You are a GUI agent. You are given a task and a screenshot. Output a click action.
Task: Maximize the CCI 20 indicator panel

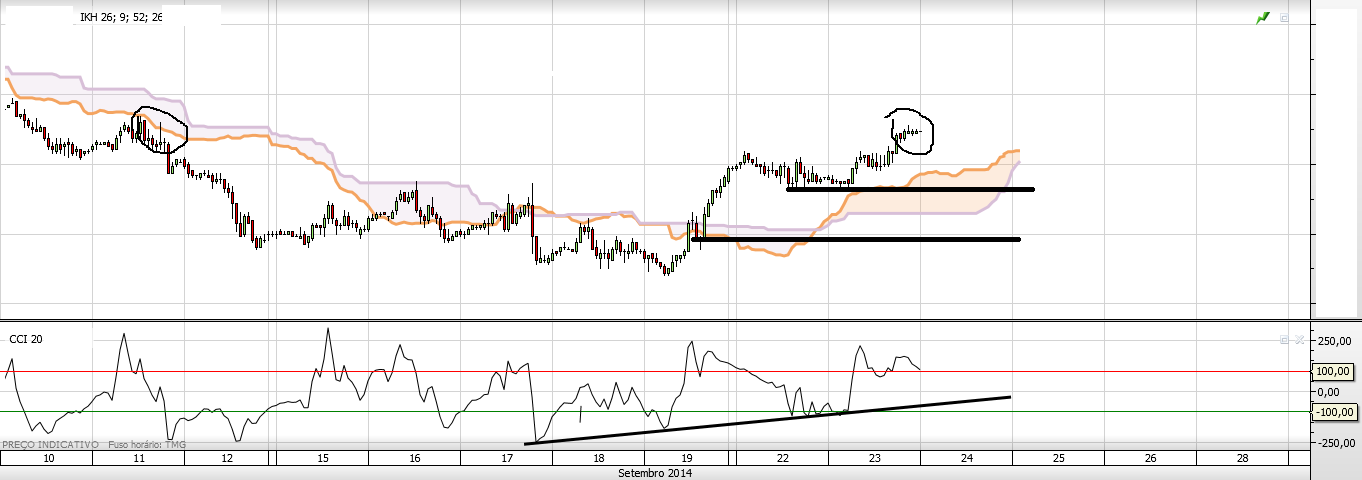pyautogui.click(x=1285, y=340)
